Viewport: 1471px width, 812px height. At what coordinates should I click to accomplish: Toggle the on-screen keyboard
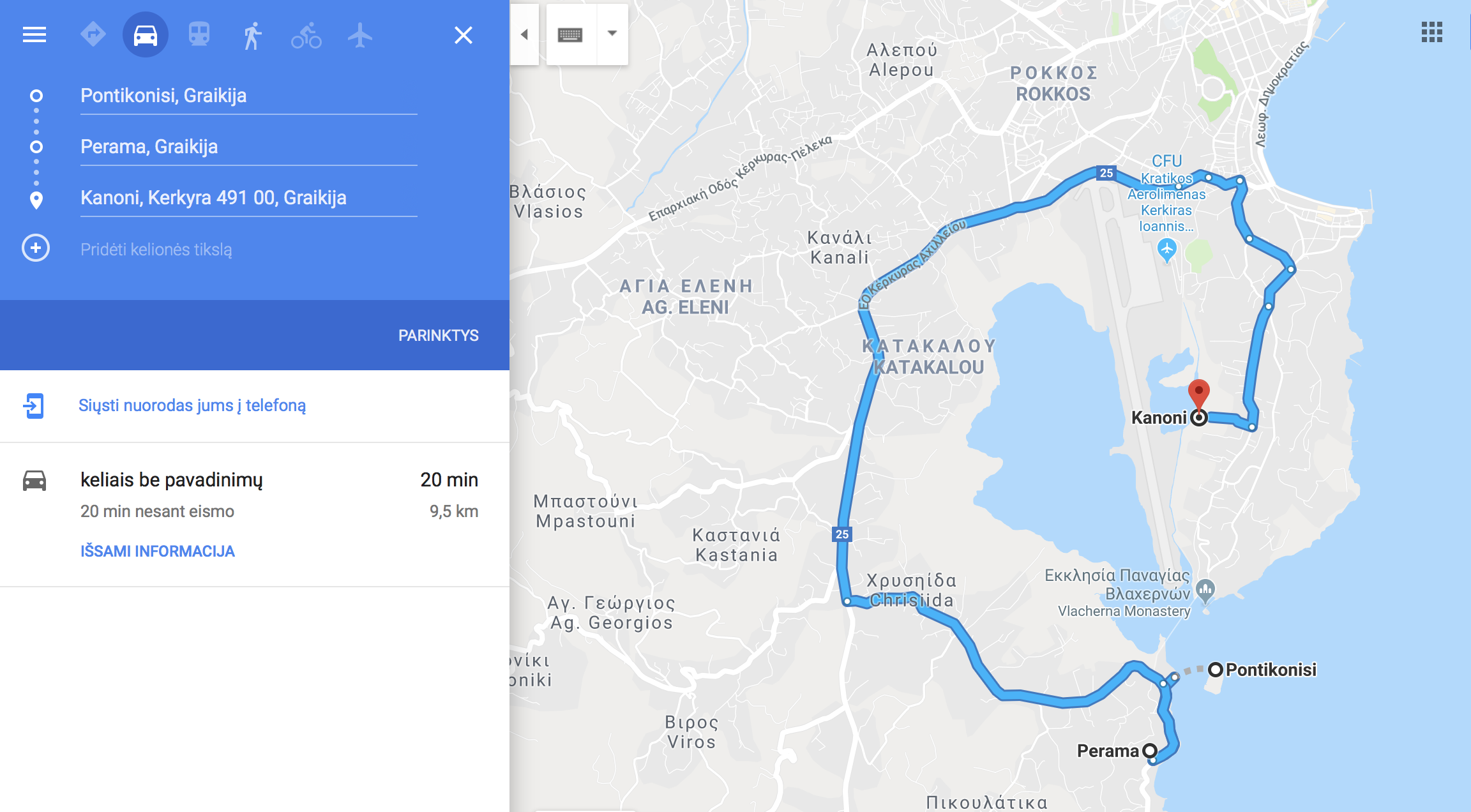570,34
